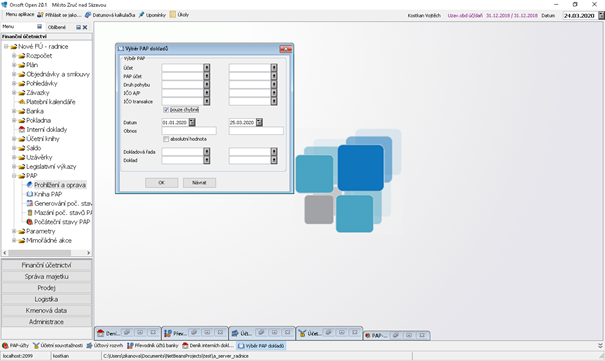Open Účetní souvztažnosti in bottom bar
Image resolution: width=605 pixels, height=361 pixels.
pos(58,346)
